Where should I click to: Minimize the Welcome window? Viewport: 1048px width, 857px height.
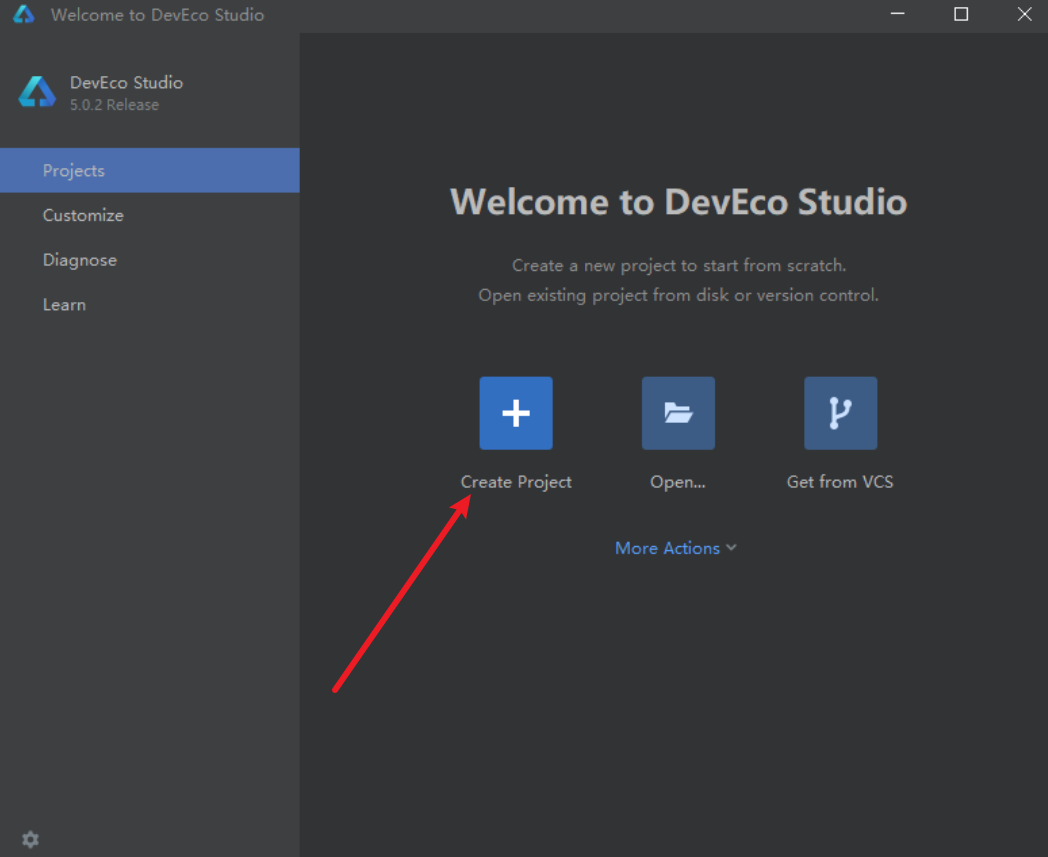pyautogui.click(x=898, y=14)
